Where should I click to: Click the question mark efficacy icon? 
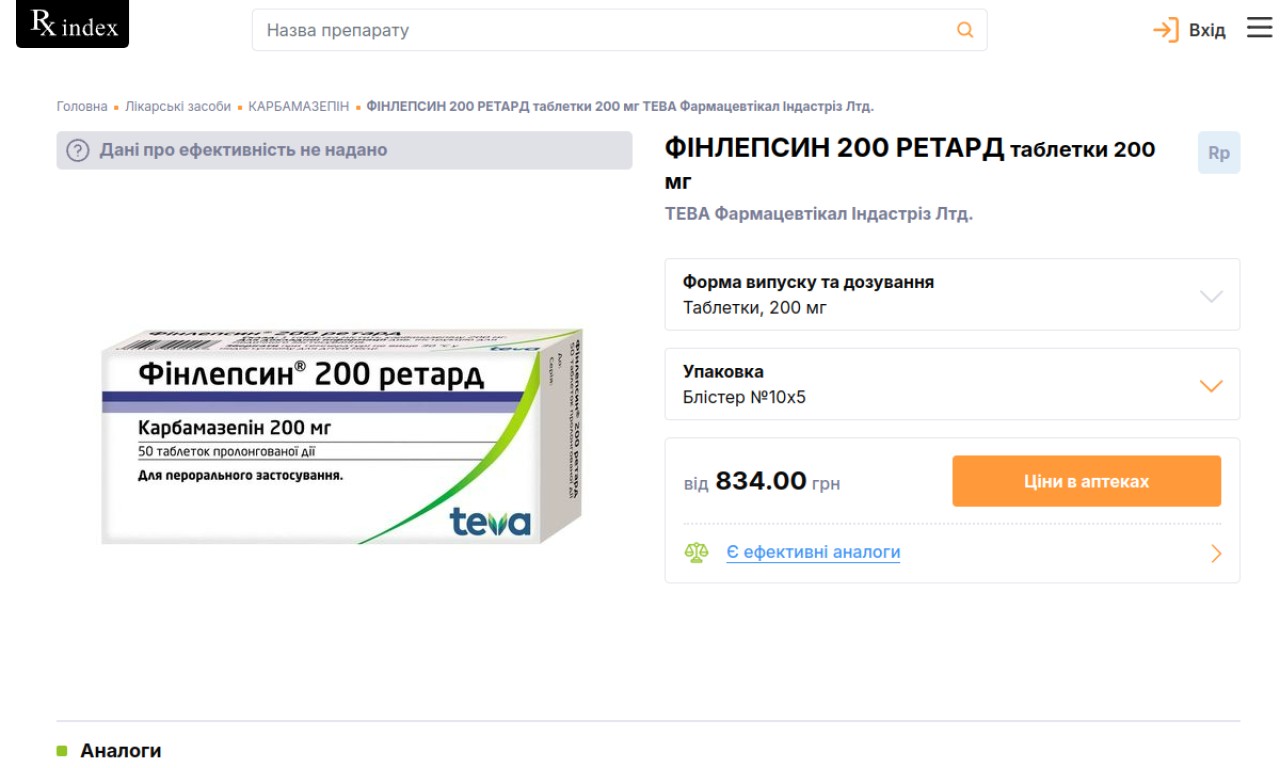click(77, 151)
